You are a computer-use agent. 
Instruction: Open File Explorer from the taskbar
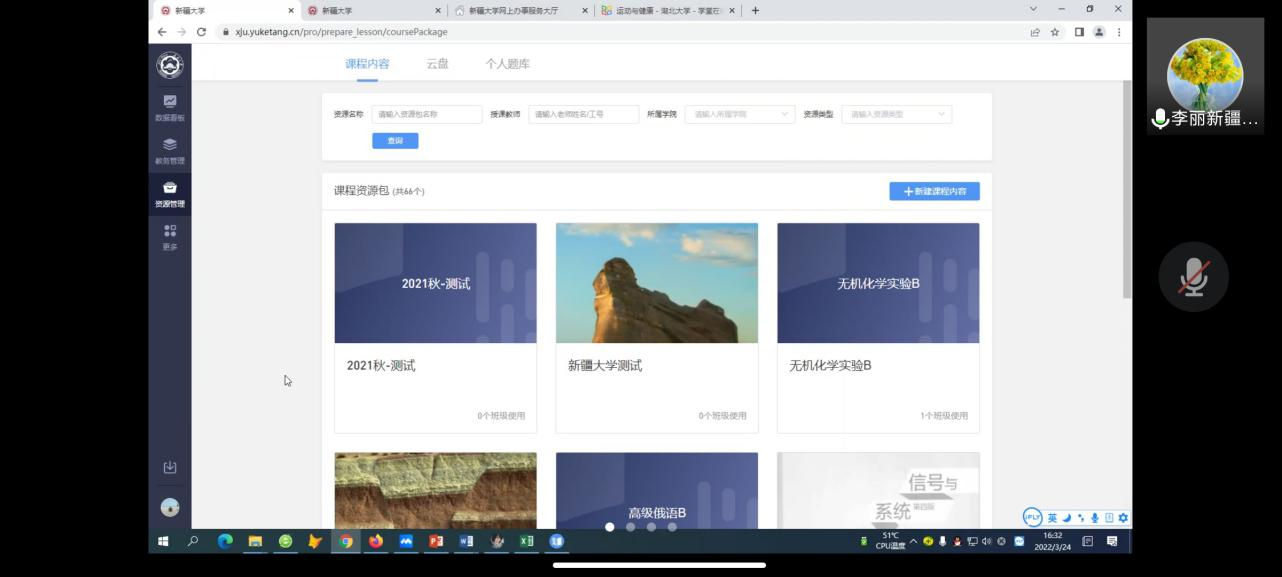click(255, 541)
